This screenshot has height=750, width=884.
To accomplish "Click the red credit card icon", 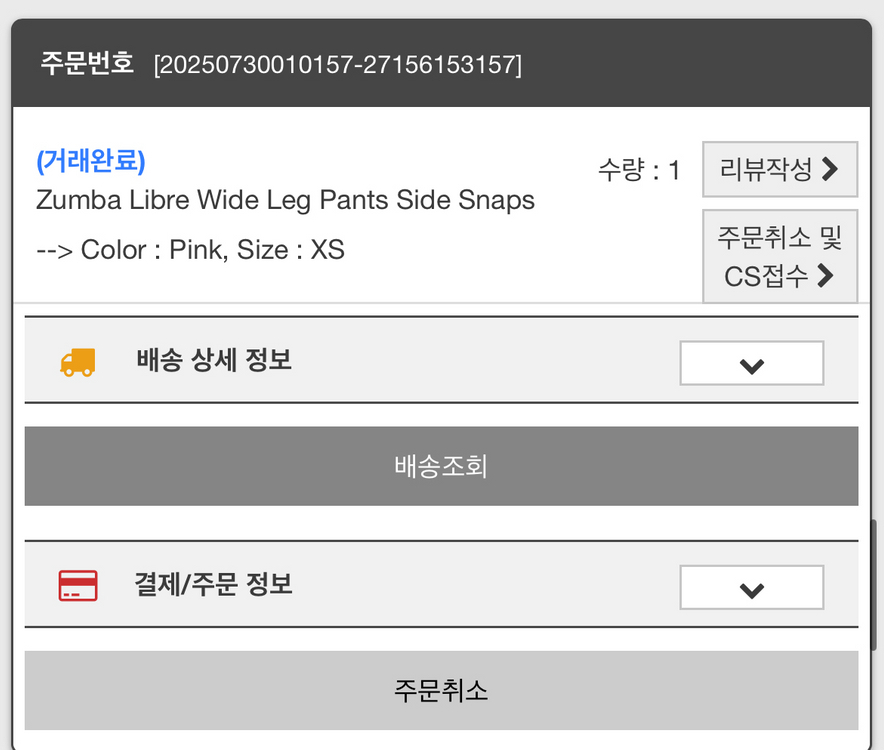I will [78, 585].
